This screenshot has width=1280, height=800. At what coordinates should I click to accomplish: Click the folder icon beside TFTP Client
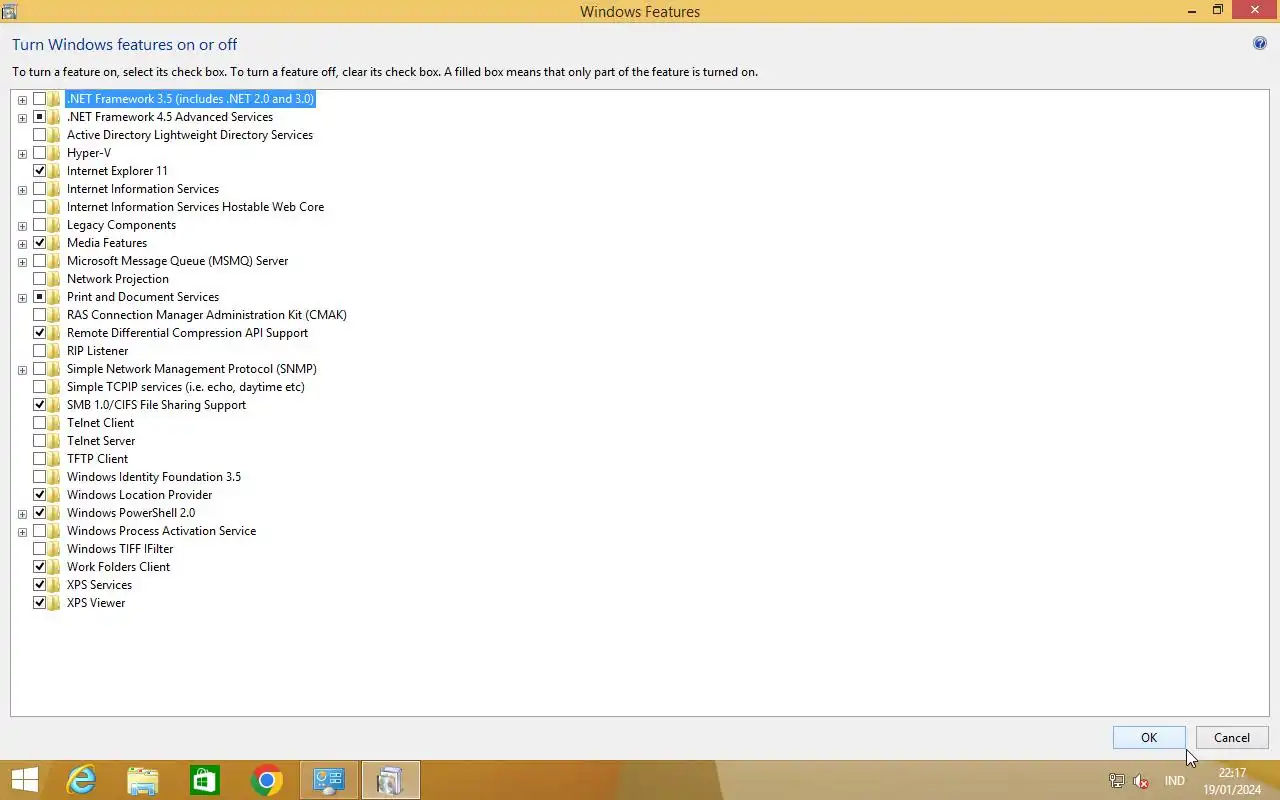55,459
